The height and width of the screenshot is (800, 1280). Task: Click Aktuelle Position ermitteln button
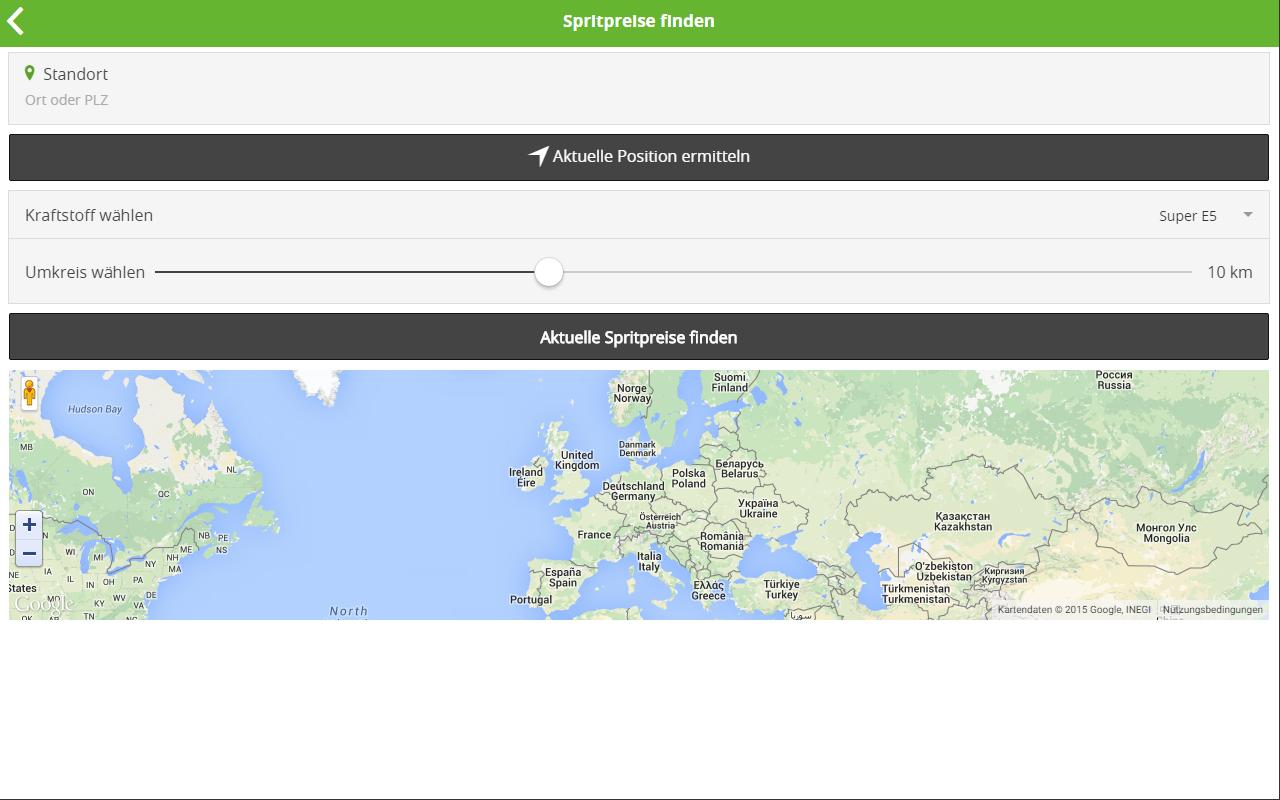[x=639, y=157]
